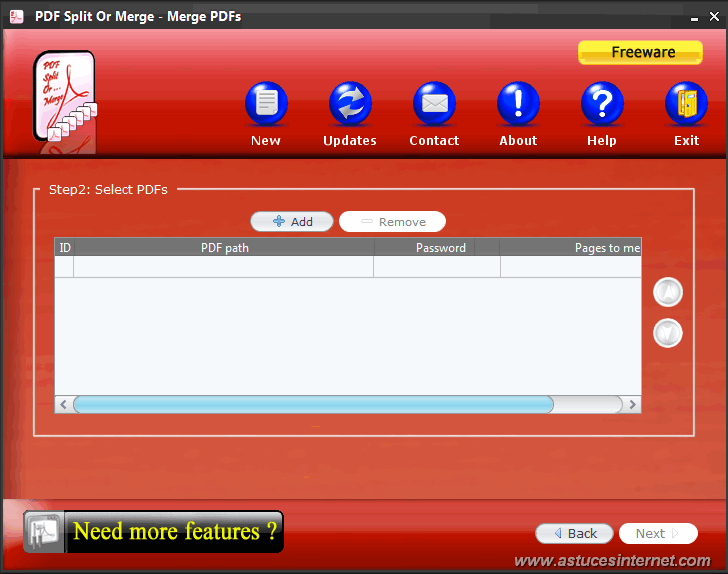Click the scrollbar right arrow

pyautogui.click(x=632, y=404)
